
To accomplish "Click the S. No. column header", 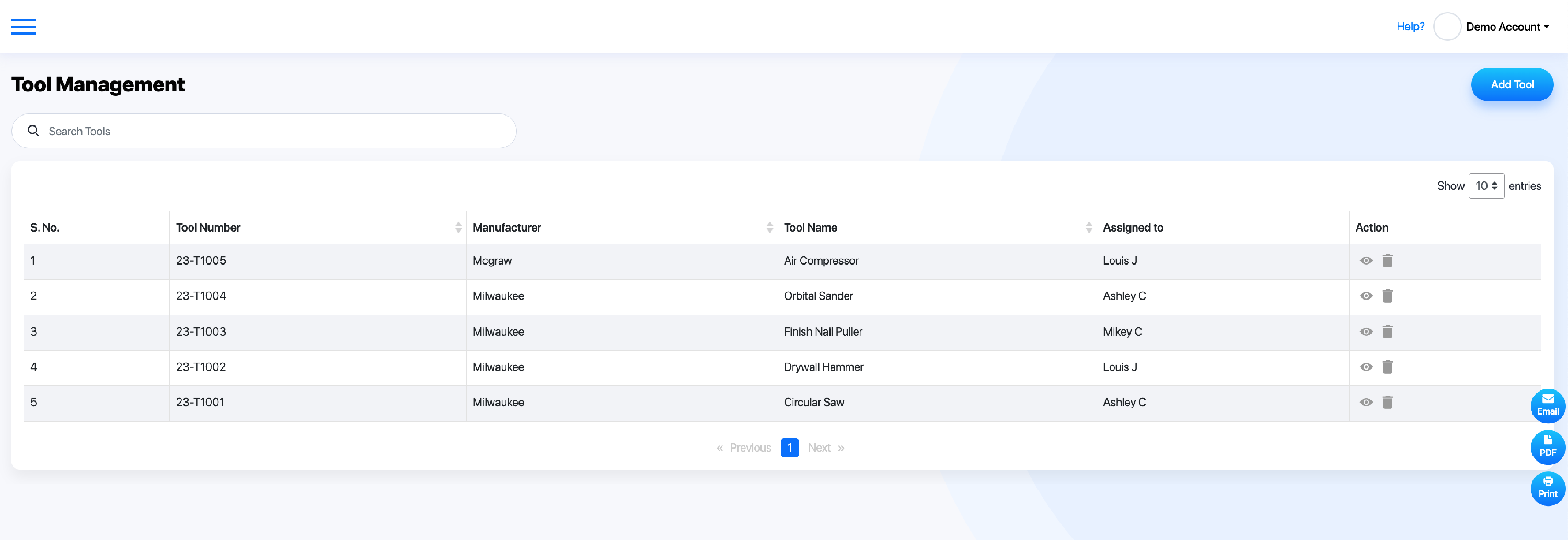I will point(44,228).
